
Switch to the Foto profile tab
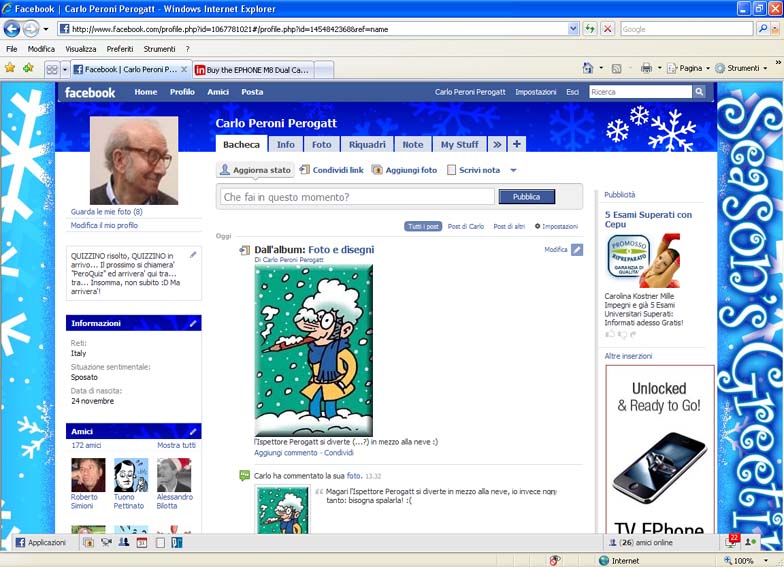coord(322,144)
